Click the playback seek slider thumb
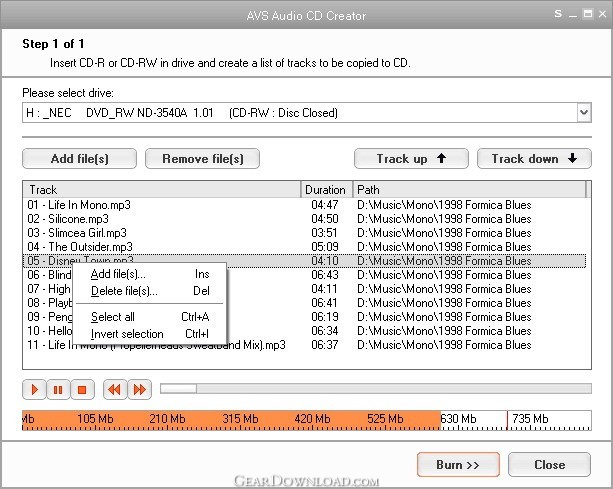This screenshot has height=489, width=613. click(x=178, y=389)
